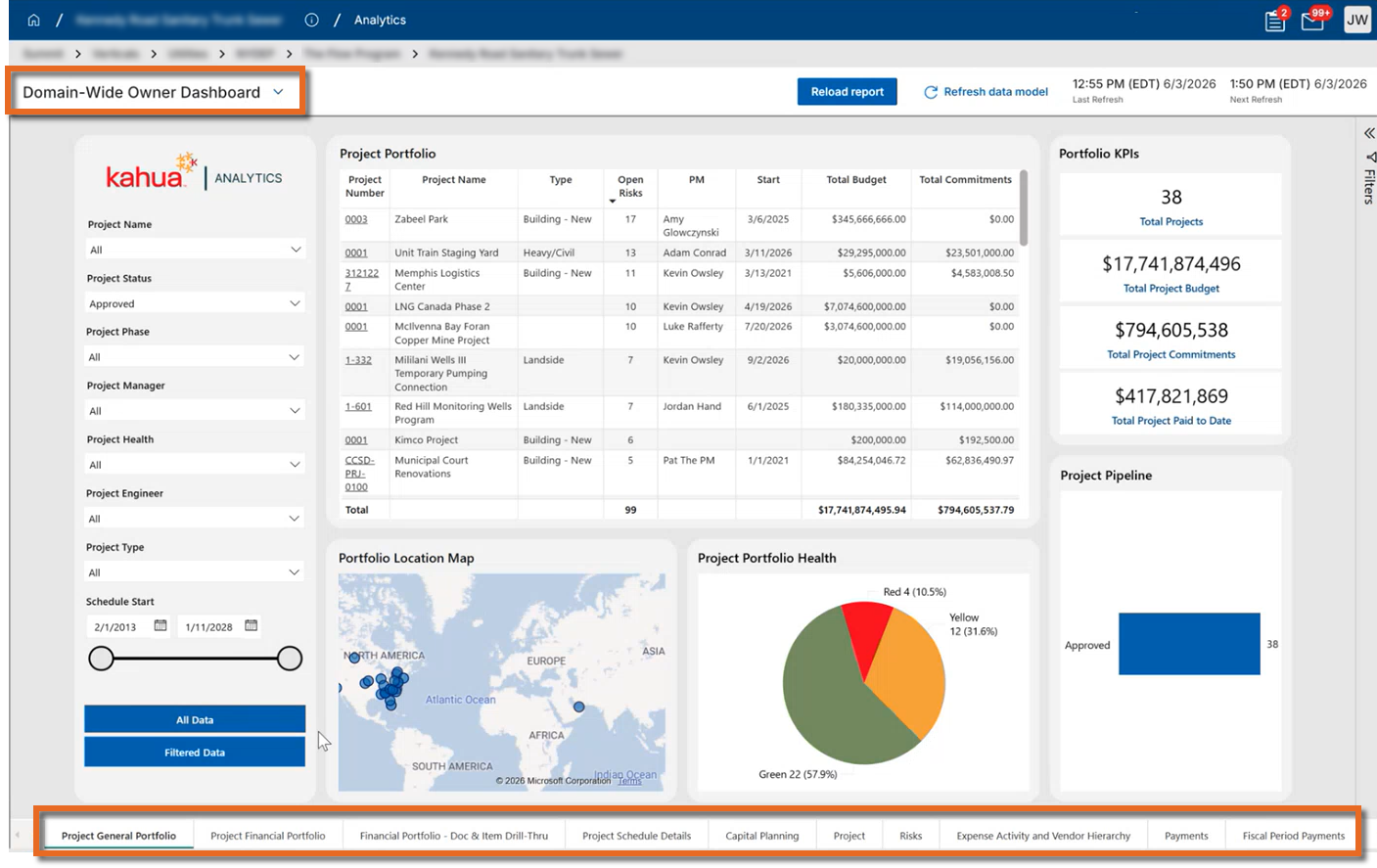The image size is (1377, 868).
Task: Open Schedule Start from-date calendar icon
Action: [161, 625]
